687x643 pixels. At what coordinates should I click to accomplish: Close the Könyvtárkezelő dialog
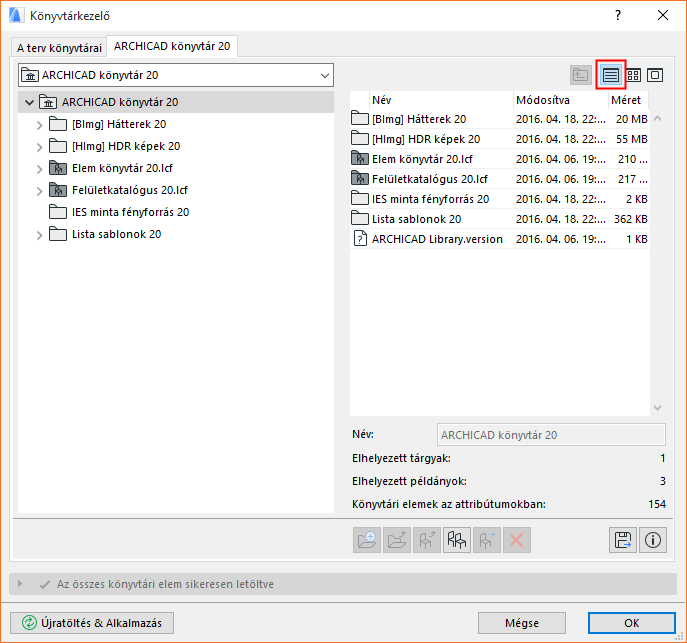663,15
